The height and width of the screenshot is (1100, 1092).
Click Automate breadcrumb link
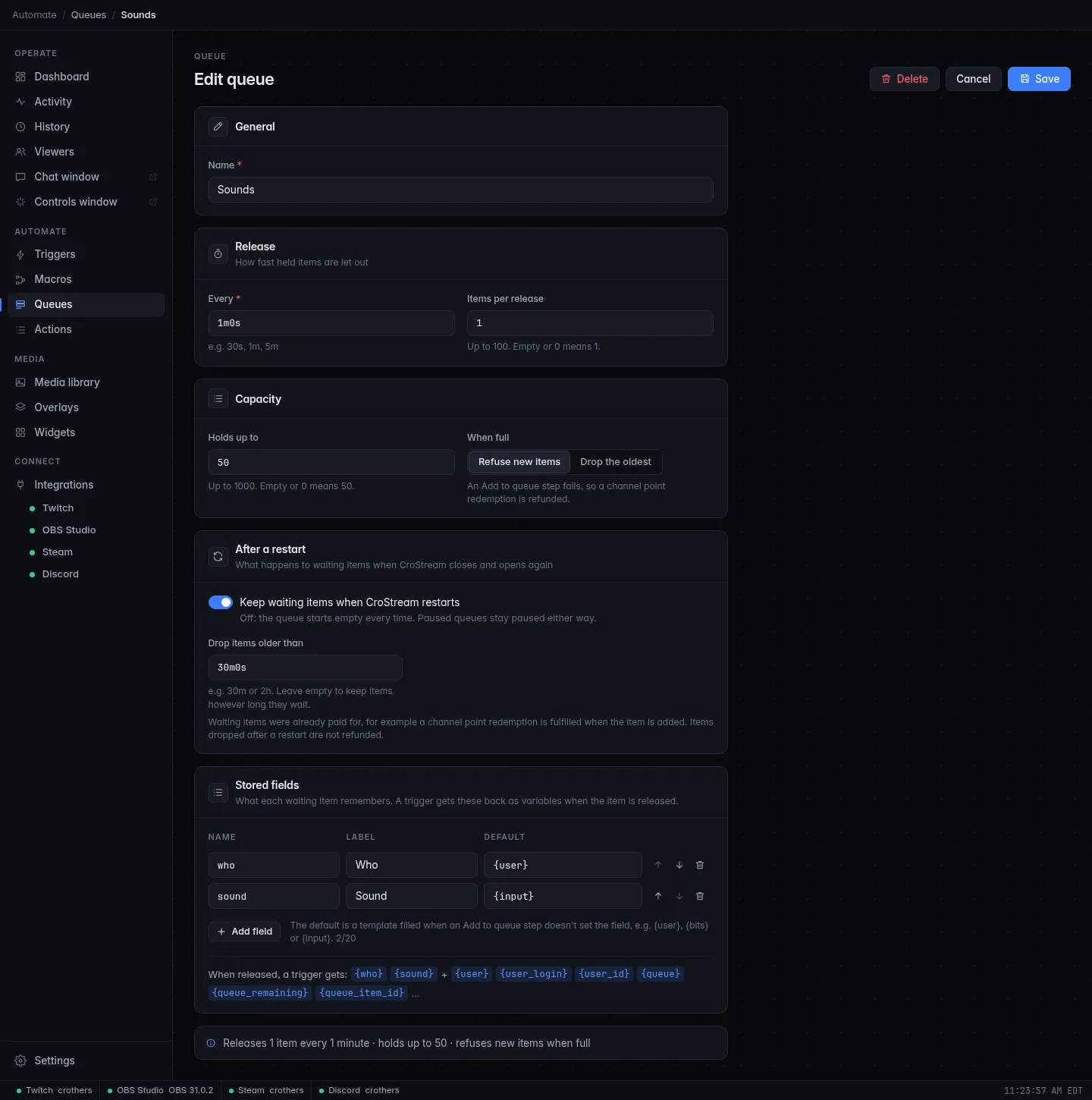[34, 15]
